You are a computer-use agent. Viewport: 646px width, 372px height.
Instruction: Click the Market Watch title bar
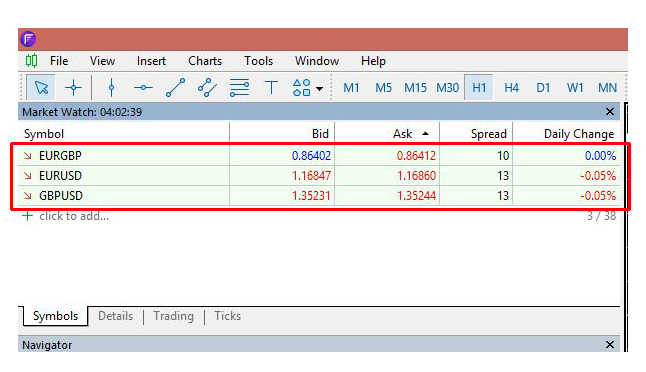coord(319,112)
